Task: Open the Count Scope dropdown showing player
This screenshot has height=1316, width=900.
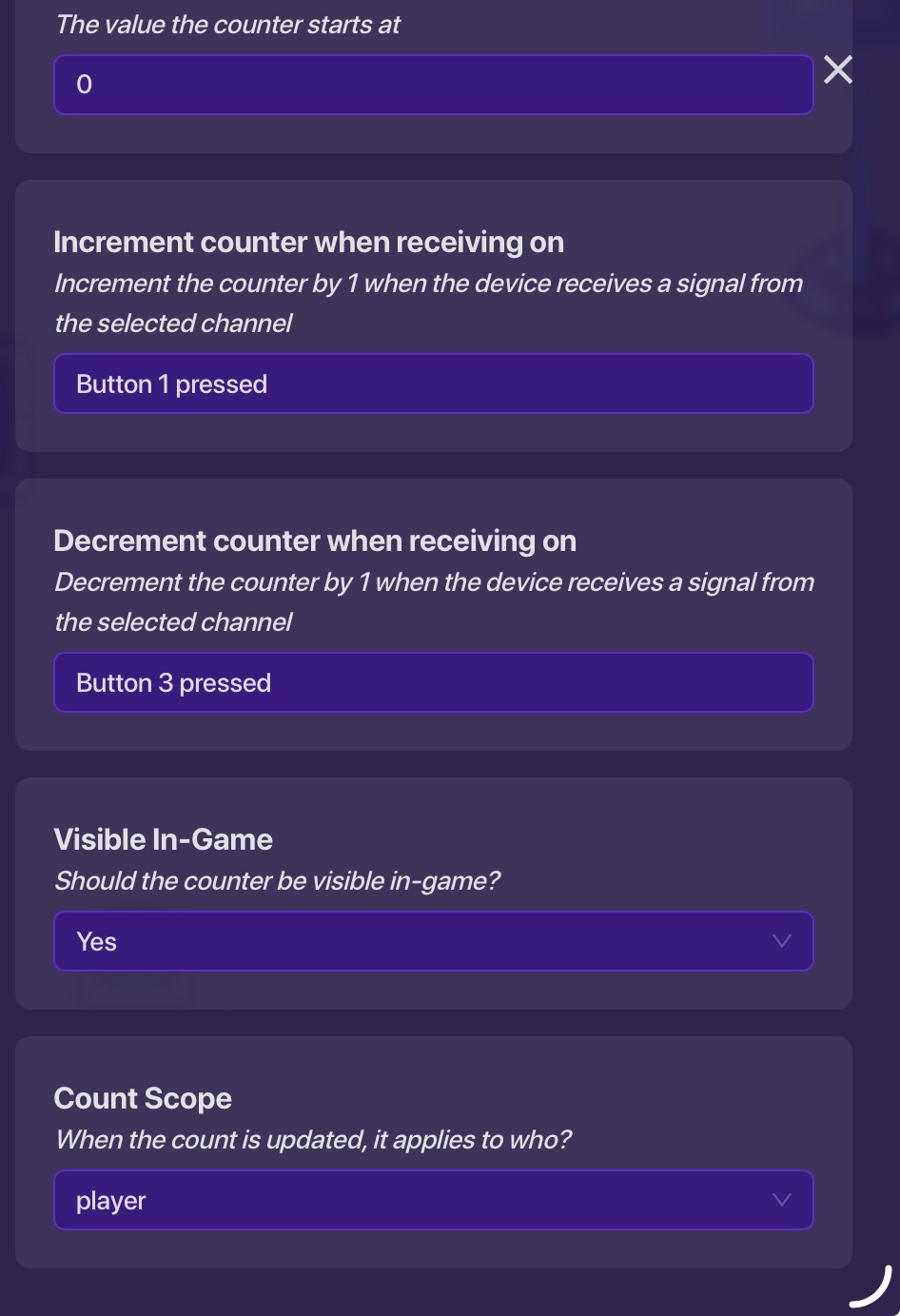Action: coord(433,1200)
